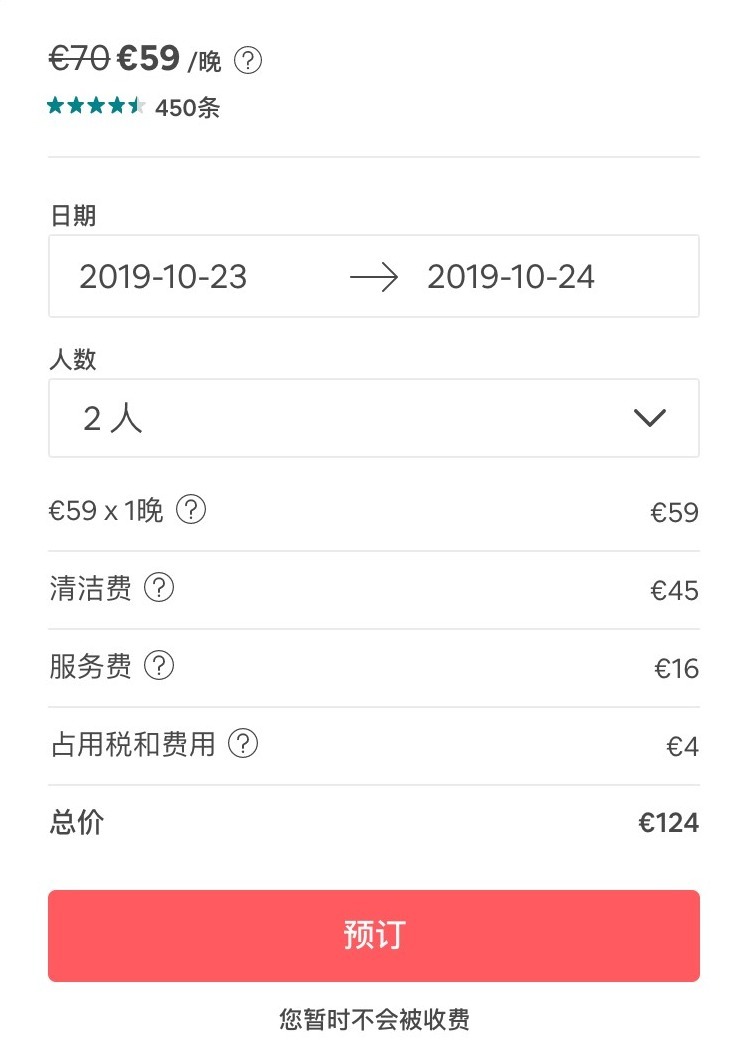Click the help icon next to 占用税和费用
This screenshot has width=742, height=1058.
pos(243,744)
